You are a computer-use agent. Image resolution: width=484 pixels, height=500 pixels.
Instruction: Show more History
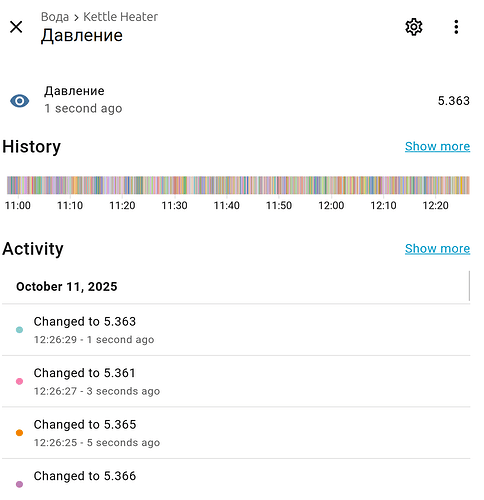[437, 146]
